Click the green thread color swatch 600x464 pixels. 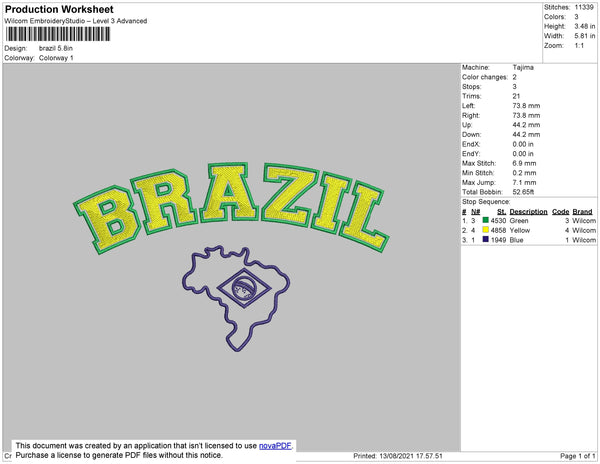point(486,220)
